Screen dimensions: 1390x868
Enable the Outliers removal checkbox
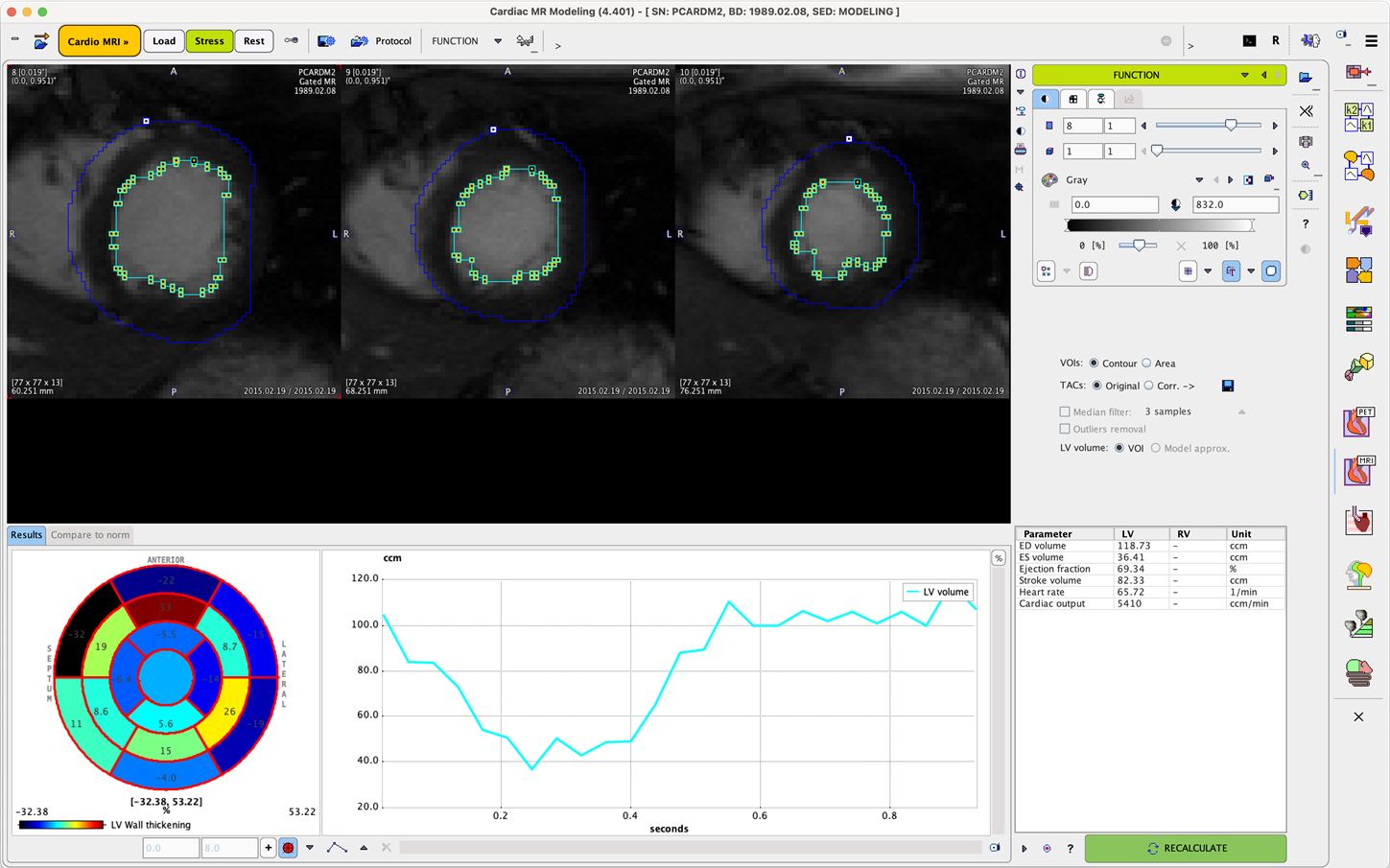1065,429
